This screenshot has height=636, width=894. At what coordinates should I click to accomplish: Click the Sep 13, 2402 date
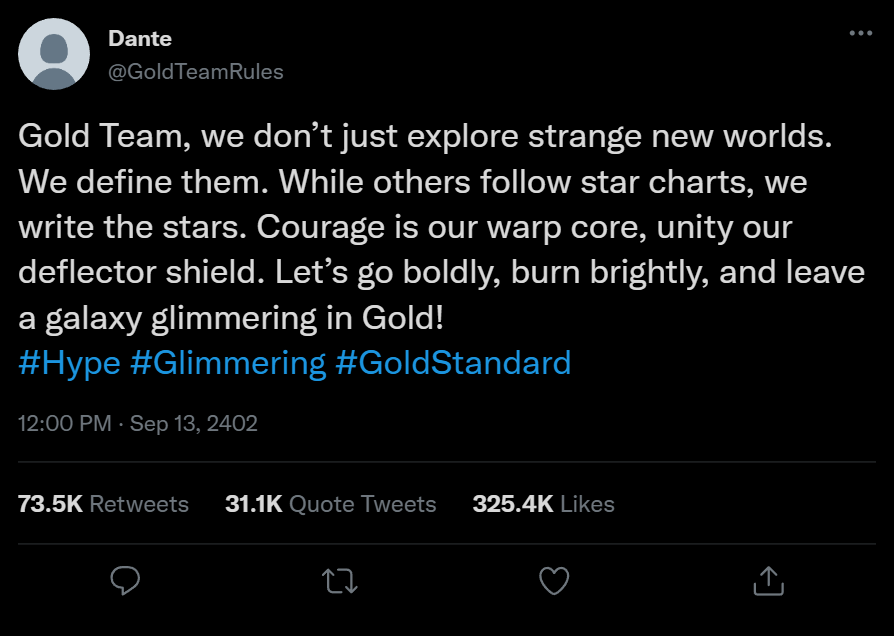(x=194, y=423)
